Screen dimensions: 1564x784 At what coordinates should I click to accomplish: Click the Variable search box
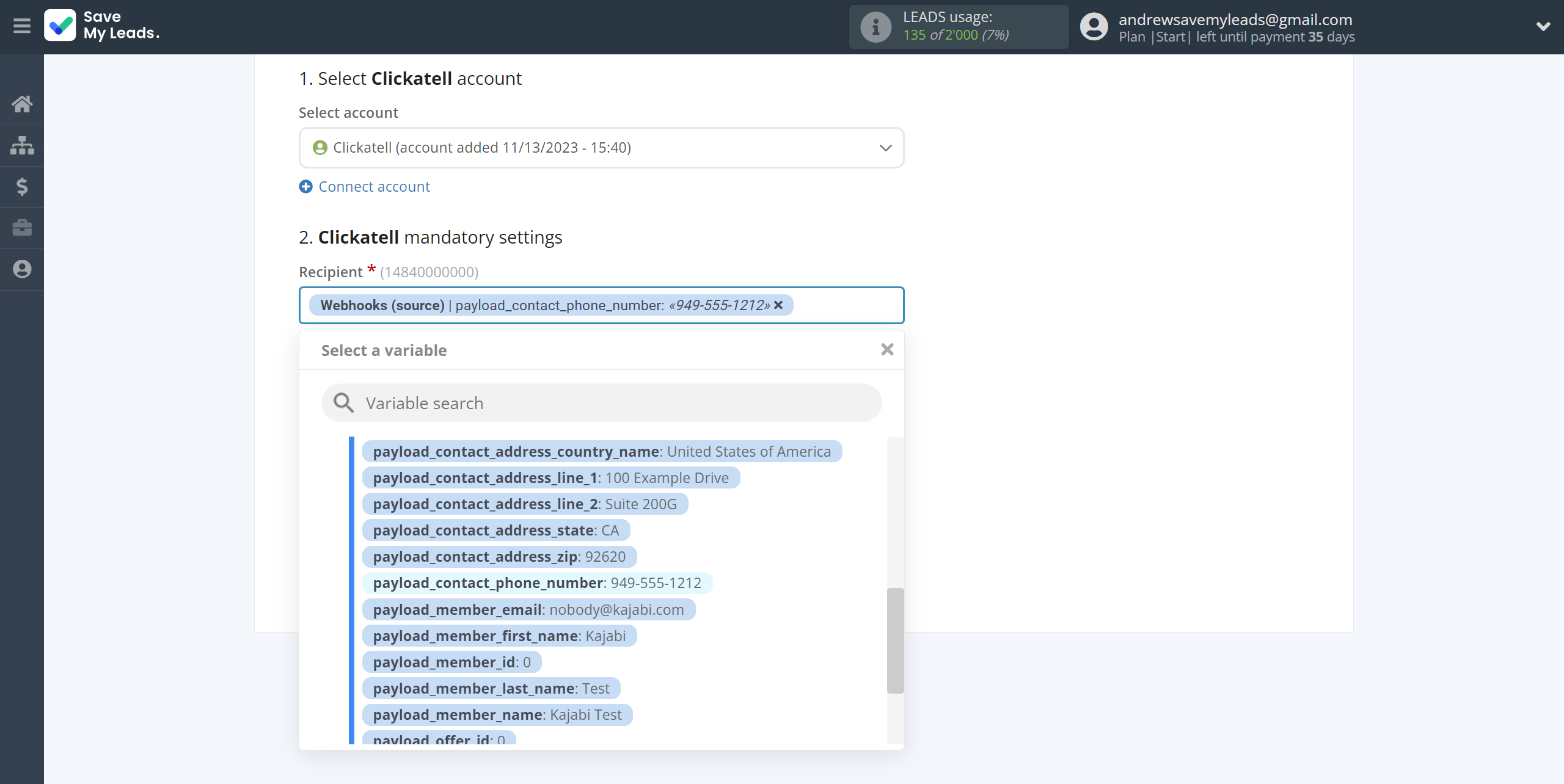pos(601,403)
